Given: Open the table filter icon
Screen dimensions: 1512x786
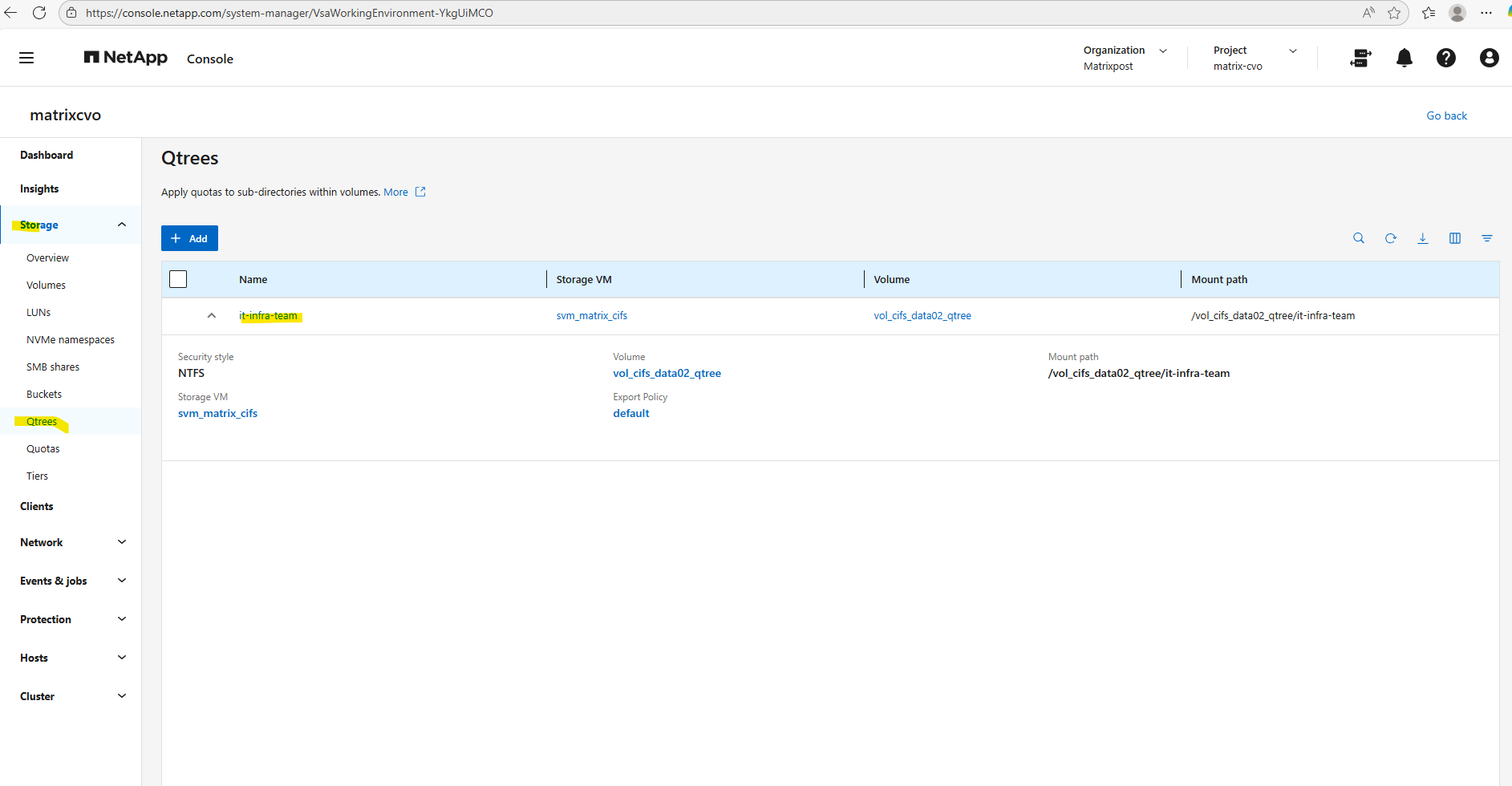Looking at the screenshot, I should [1487, 238].
